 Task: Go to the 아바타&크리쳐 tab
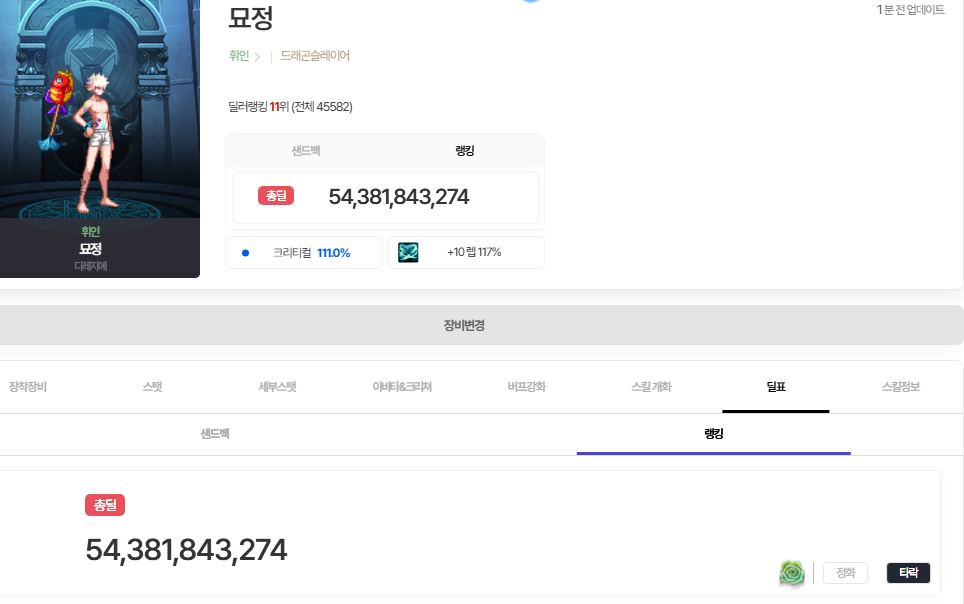(x=402, y=386)
